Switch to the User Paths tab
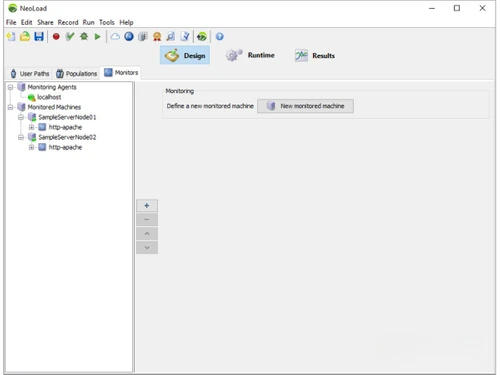This screenshot has height=375, width=500. [30, 73]
